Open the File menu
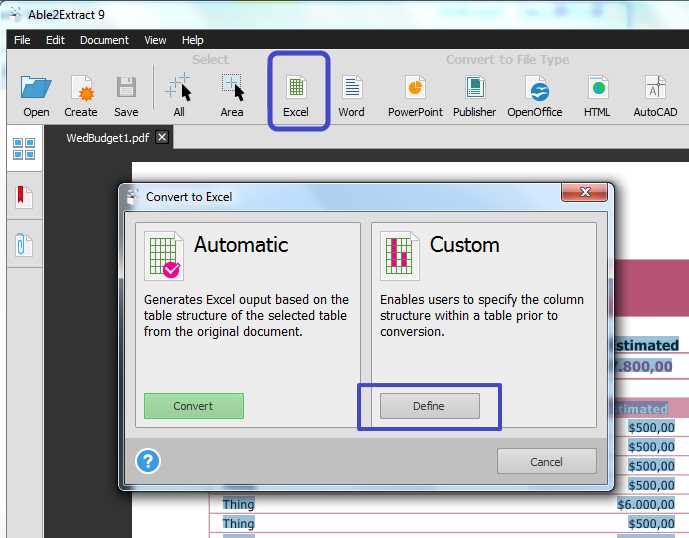The image size is (689, 538). [x=22, y=40]
